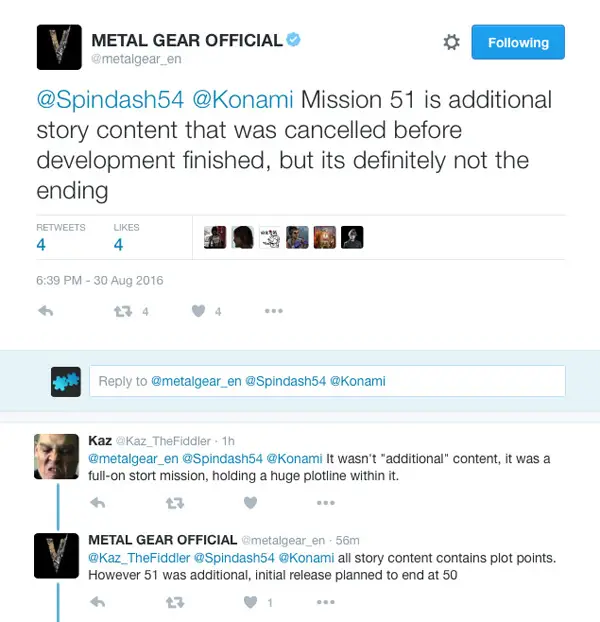Click the @Konami mention in main tweet
The height and width of the screenshot is (622, 600).
pyautogui.click(x=243, y=100)
